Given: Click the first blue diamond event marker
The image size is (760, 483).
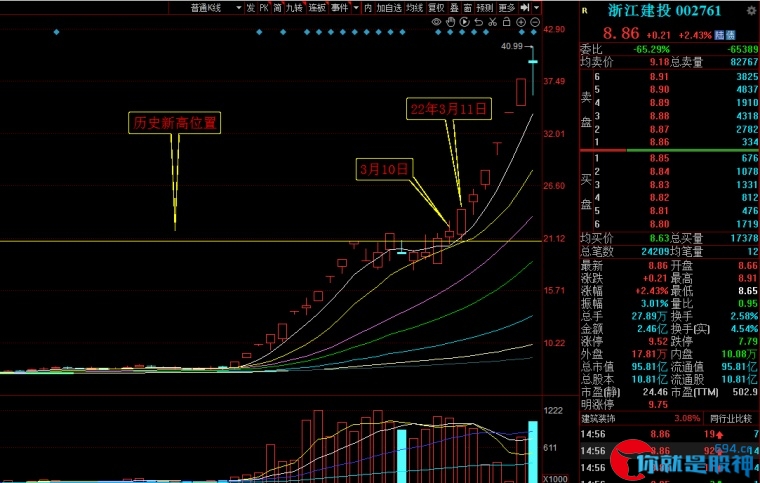Looking at the screenshot, I should point(57,32).
